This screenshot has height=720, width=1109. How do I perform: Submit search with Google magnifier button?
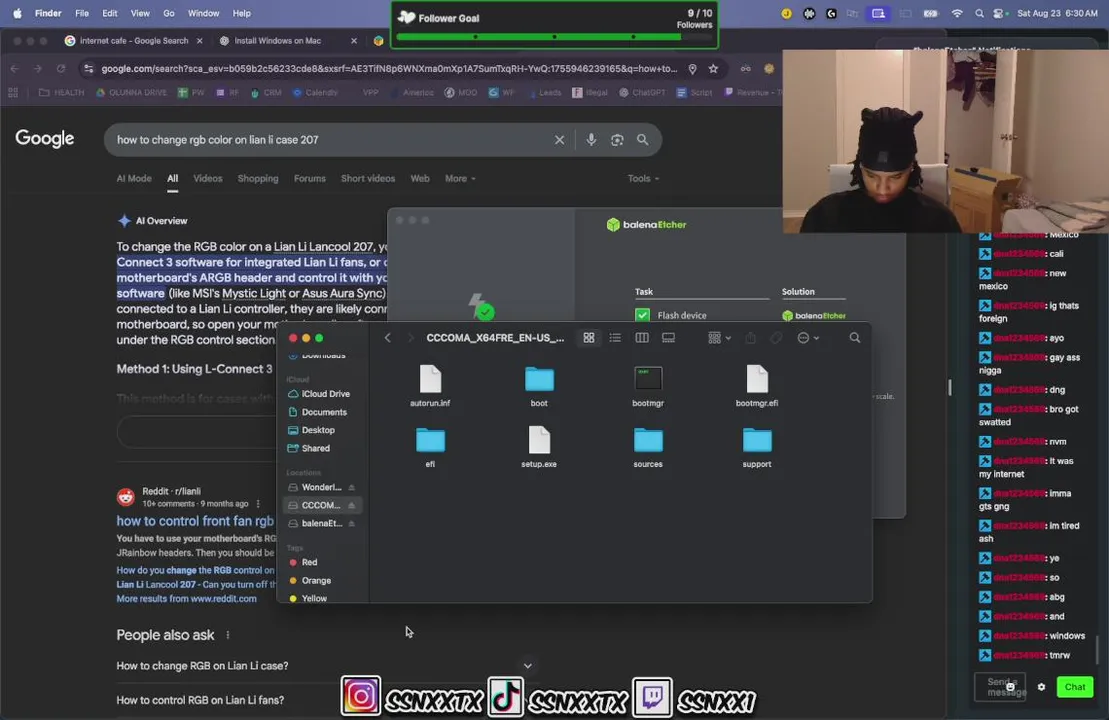click(642, 140)
